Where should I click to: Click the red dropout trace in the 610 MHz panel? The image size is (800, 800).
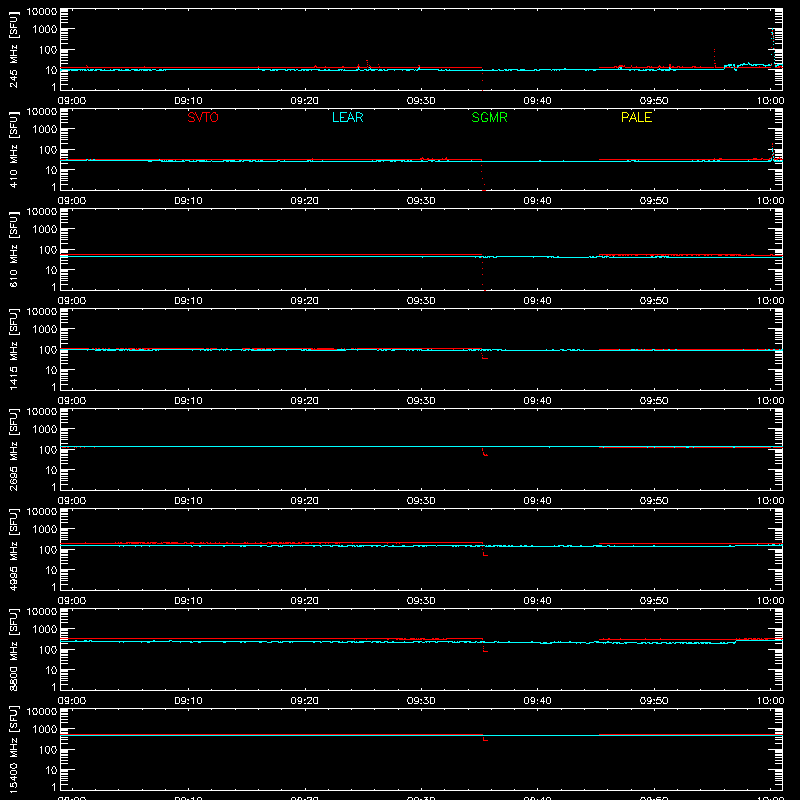[483, 273]
